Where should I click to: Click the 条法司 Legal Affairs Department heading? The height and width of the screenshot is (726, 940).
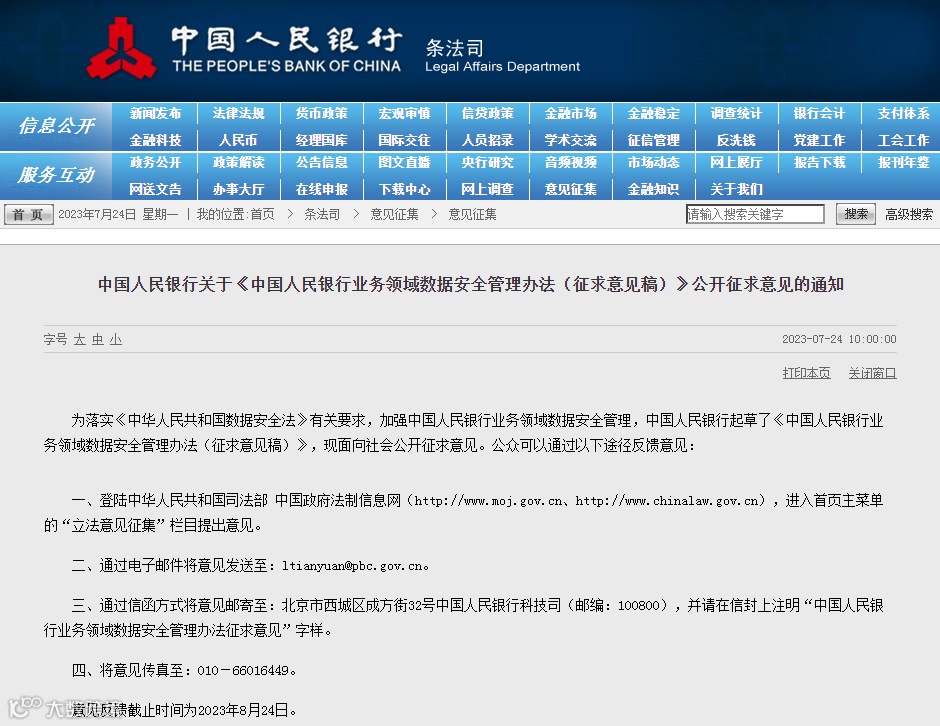tap(502, 56)
